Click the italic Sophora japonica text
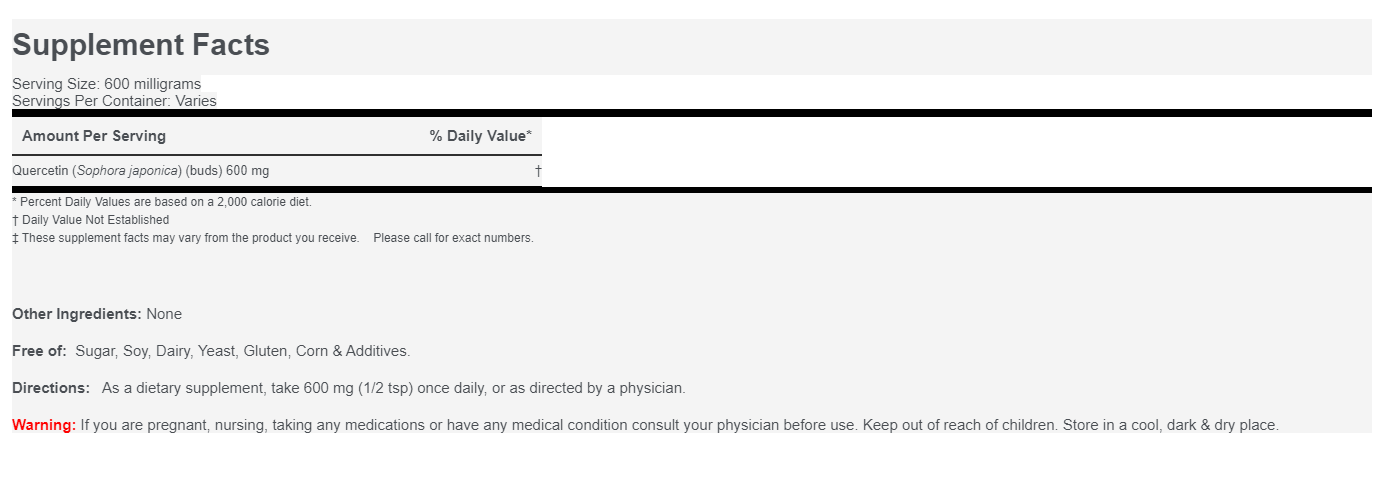The height and width of the screenshot is (500, 1380). tap(128, 171)
